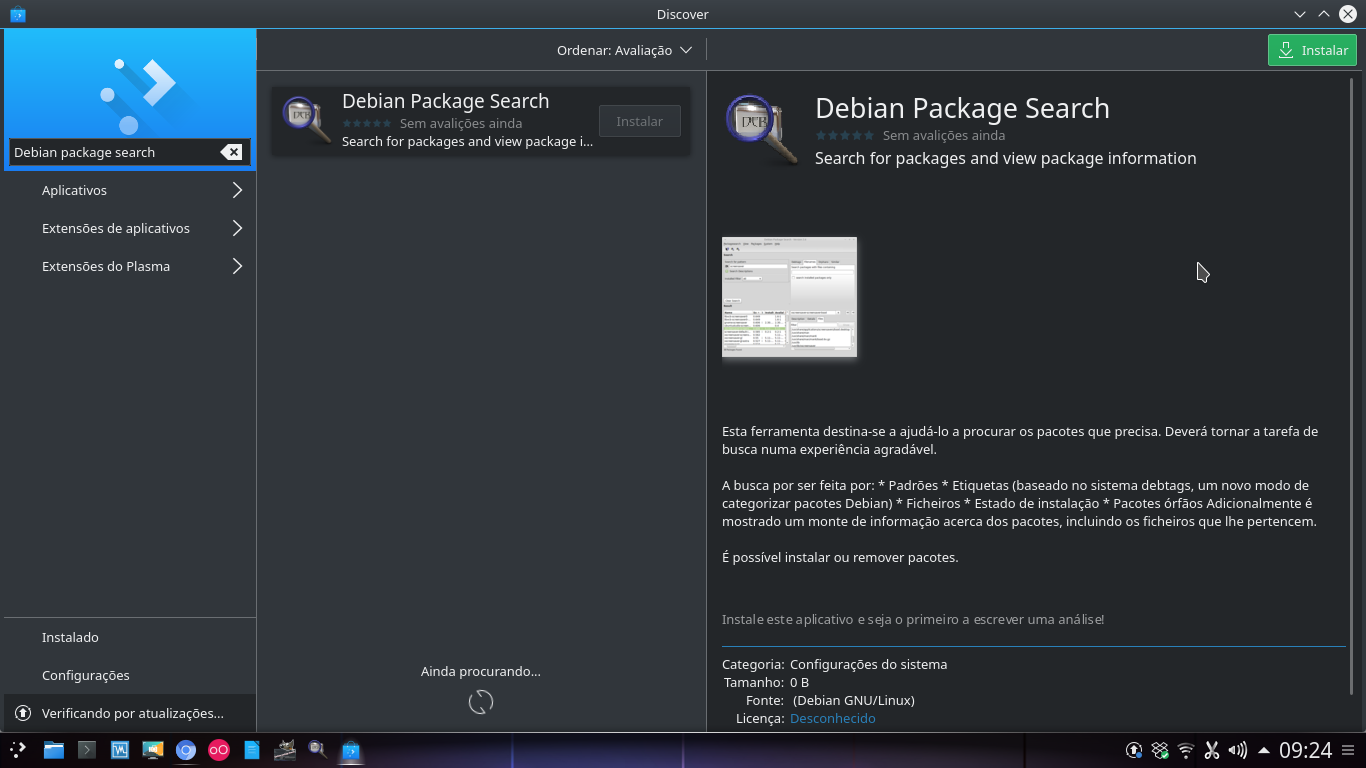Open the Wi-Fi network tray icon
The image size is (1366, 768).
point(1186,750)
